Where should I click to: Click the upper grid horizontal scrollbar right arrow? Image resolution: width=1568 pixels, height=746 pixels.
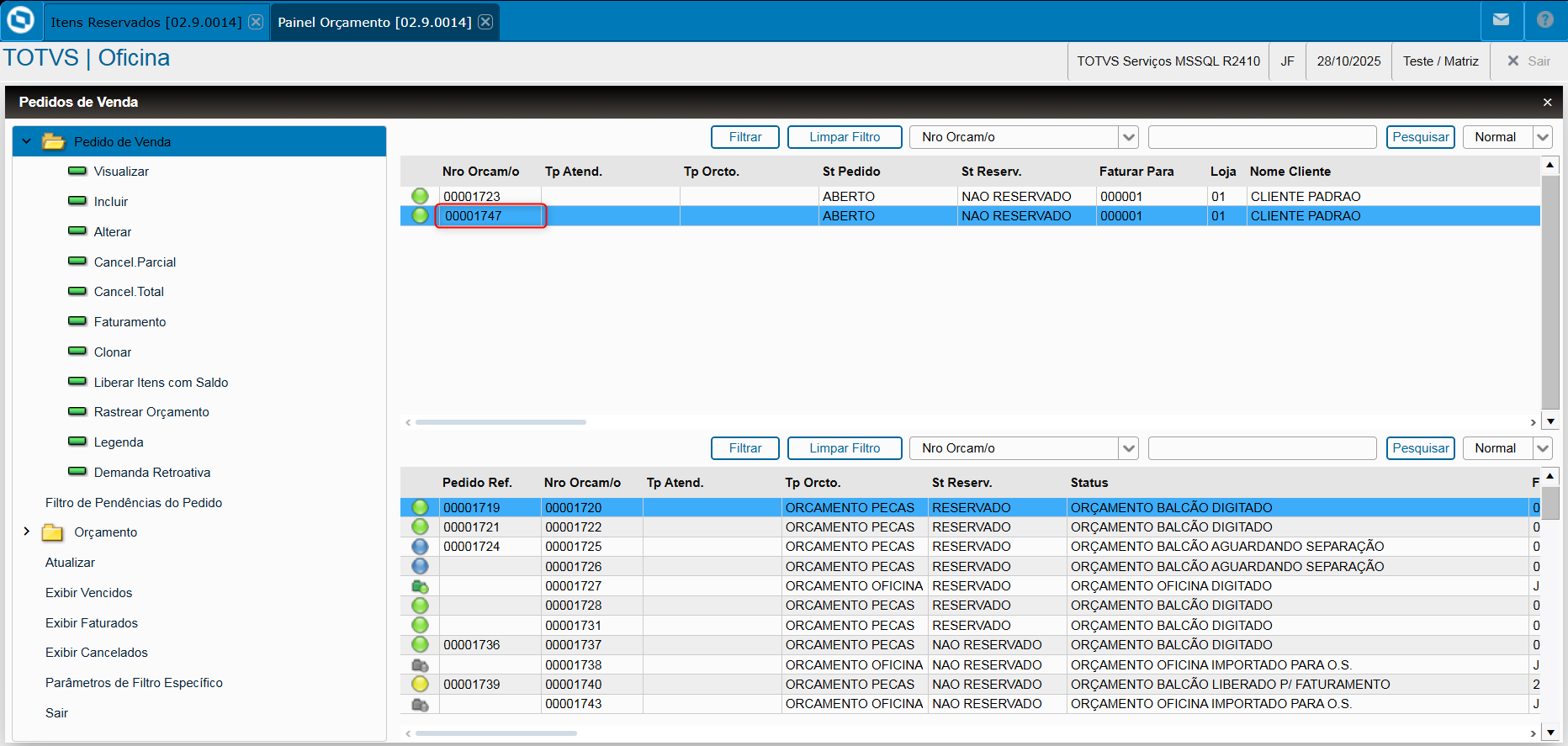[1533, 422]
